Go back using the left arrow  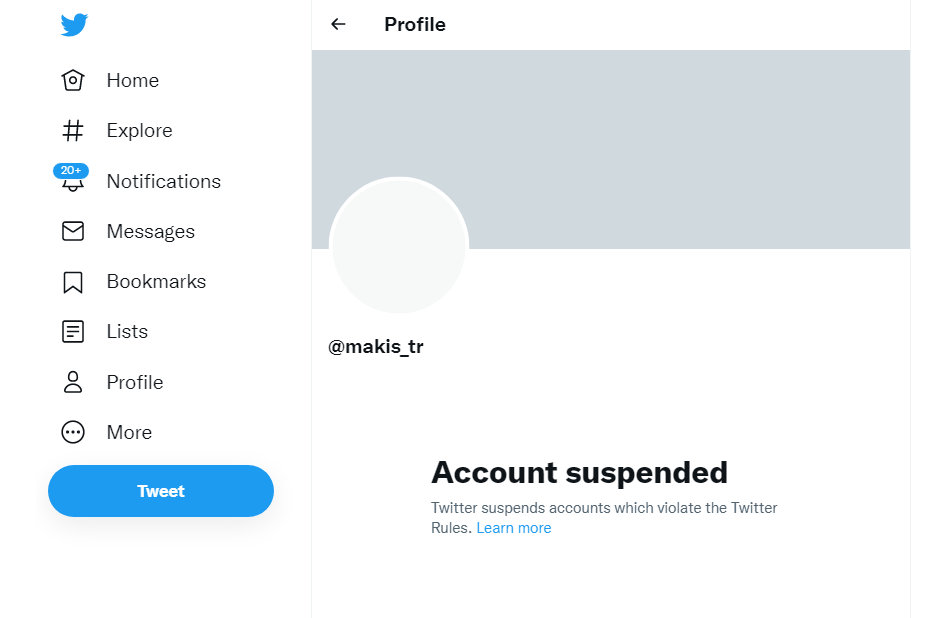338,24
